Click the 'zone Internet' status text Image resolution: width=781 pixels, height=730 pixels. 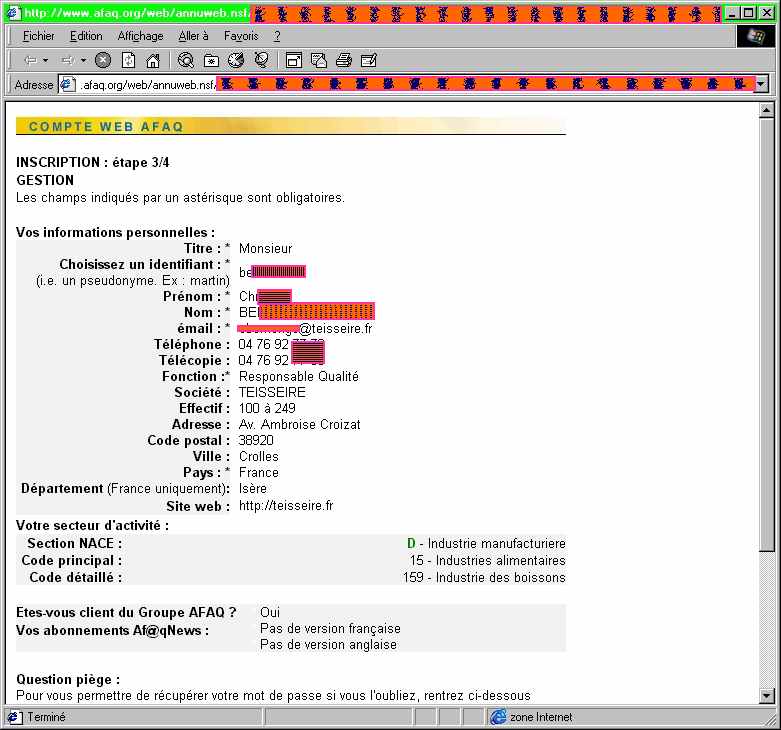click(541, 717)
